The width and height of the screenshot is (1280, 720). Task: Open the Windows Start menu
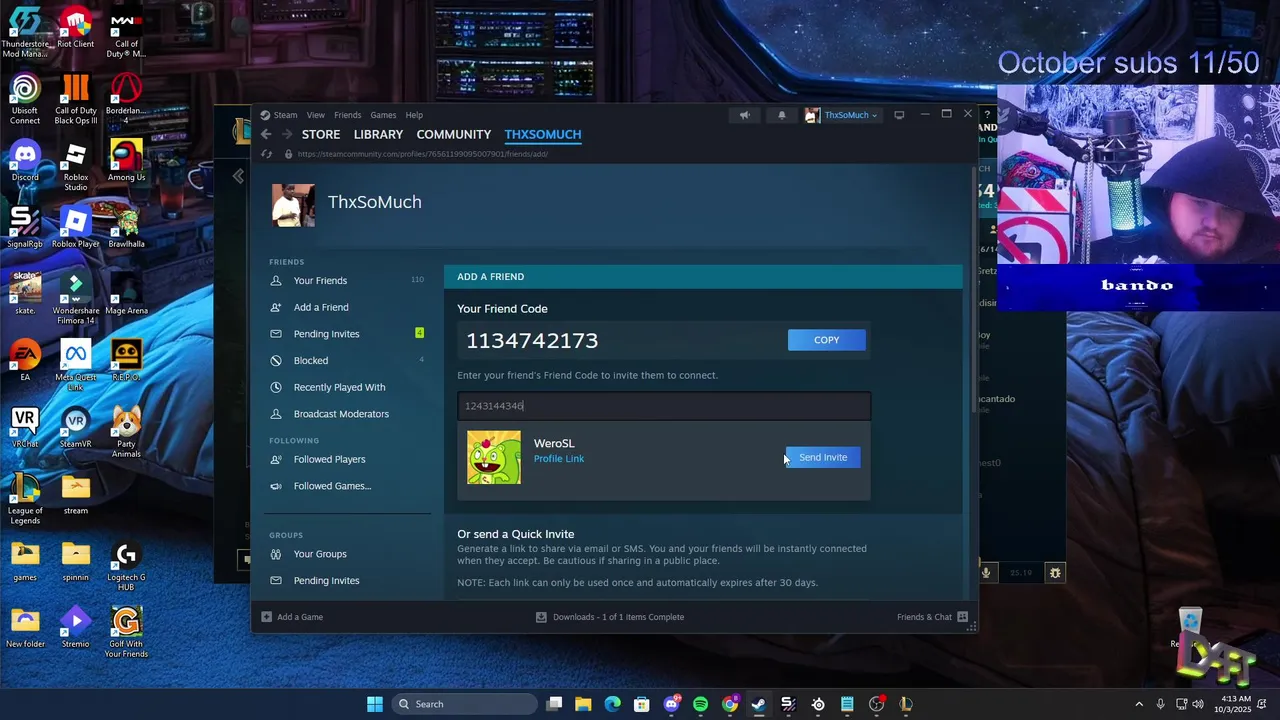[x=375, y=704]
